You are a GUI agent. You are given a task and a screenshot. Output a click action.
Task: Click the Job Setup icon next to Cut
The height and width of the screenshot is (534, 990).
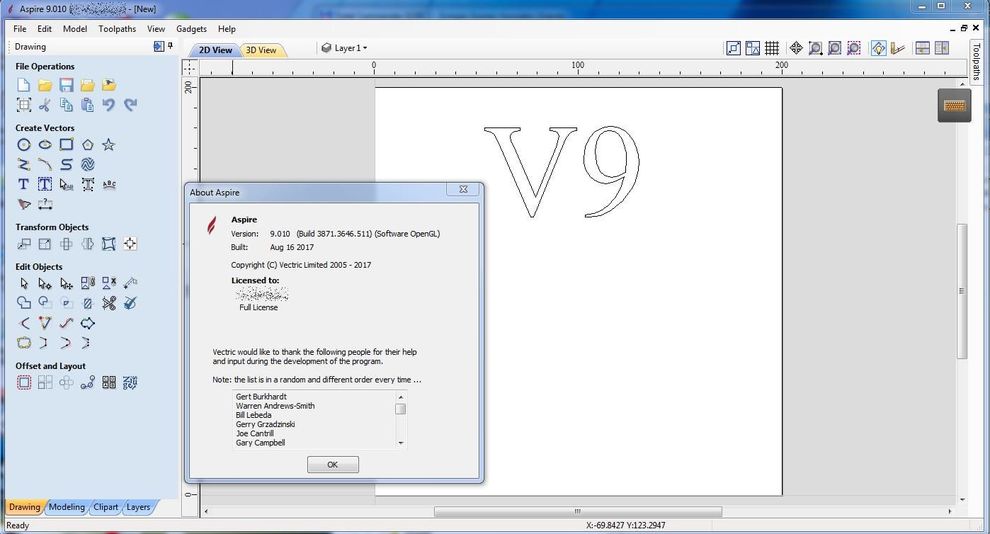pos(23,105)
